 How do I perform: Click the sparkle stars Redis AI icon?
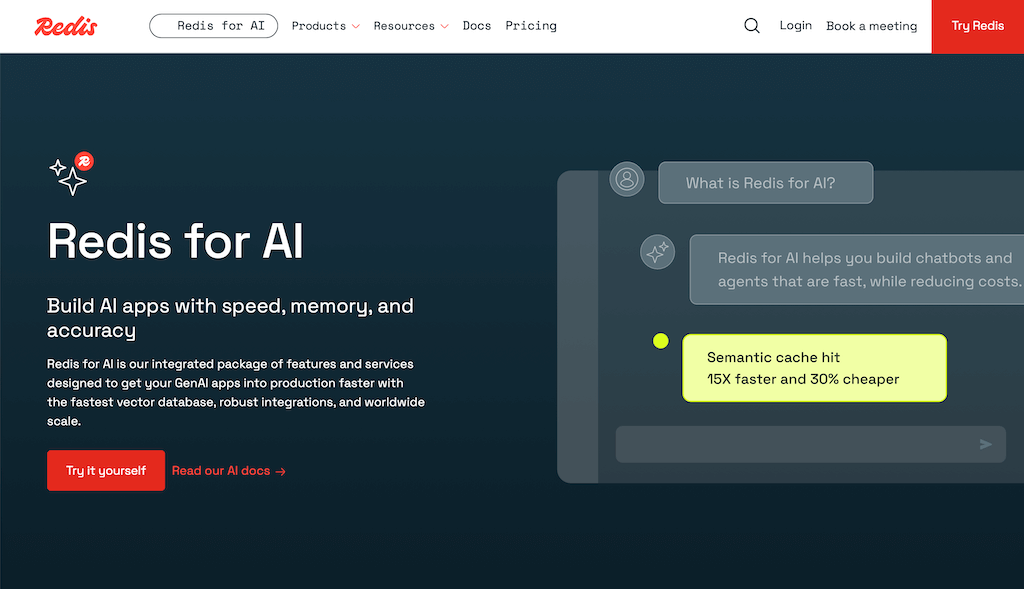click(x=71, y=175)
